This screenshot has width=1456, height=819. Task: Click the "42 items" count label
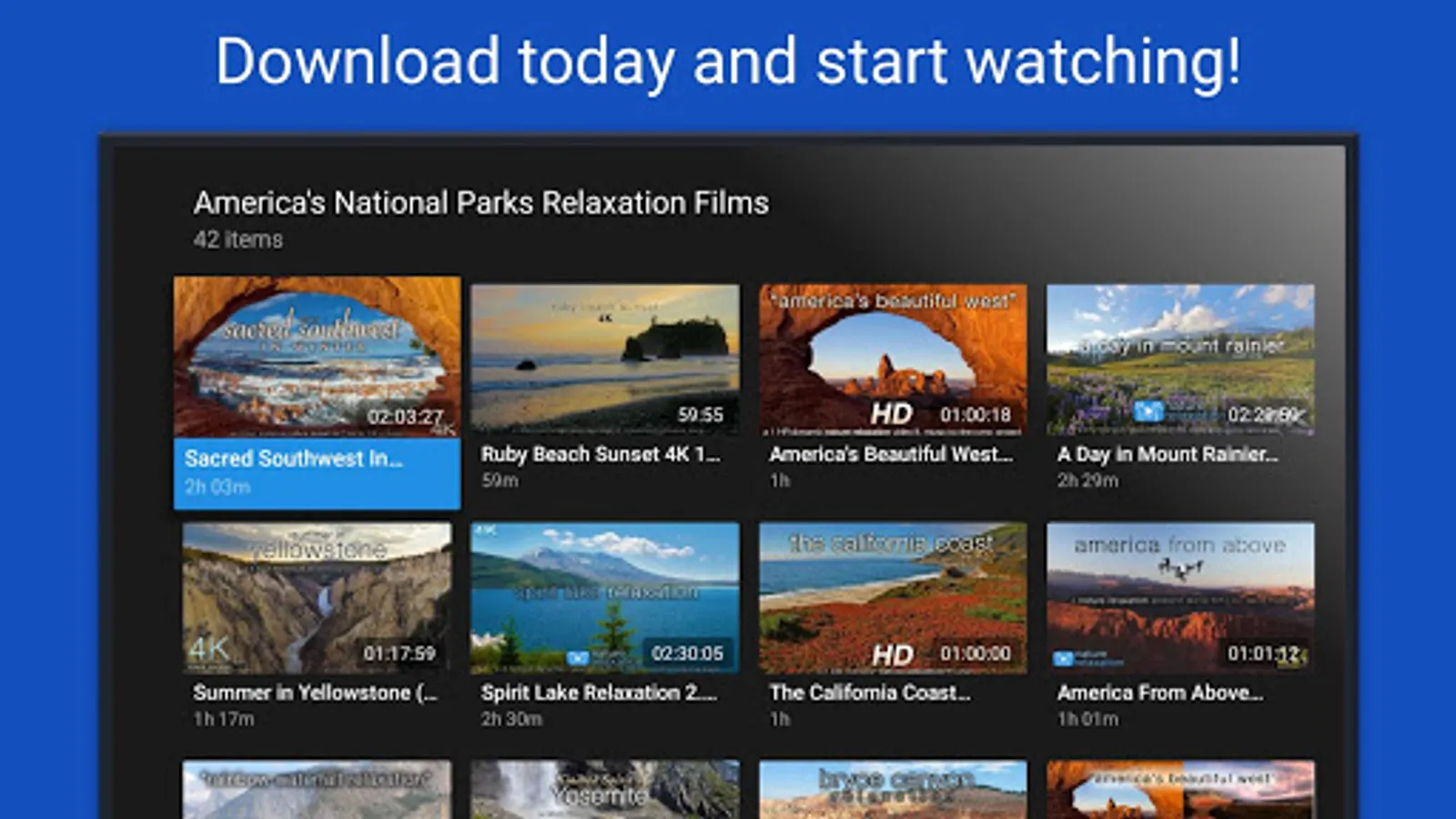coord(238,239)
